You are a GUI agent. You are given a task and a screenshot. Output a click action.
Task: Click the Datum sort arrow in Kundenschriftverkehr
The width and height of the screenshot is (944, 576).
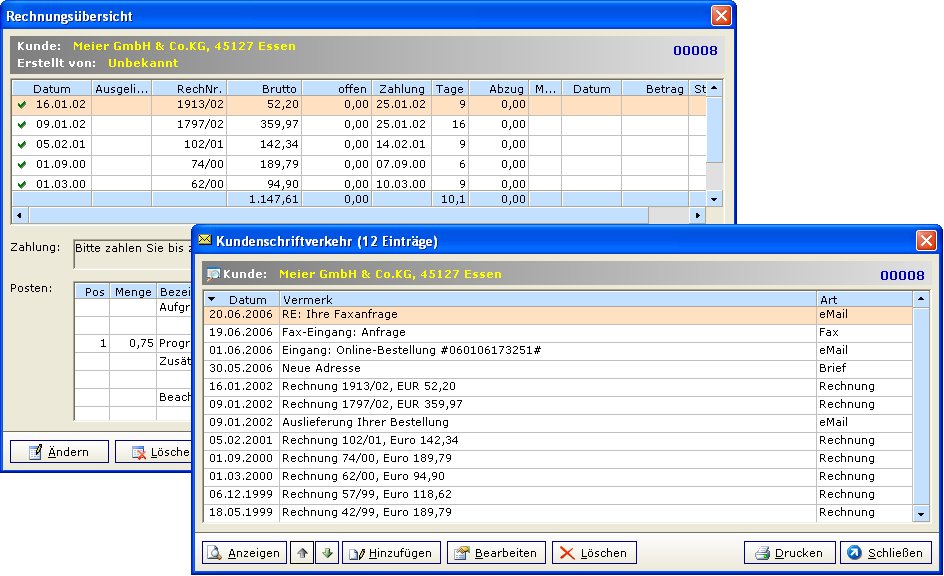tap(212, 299)
